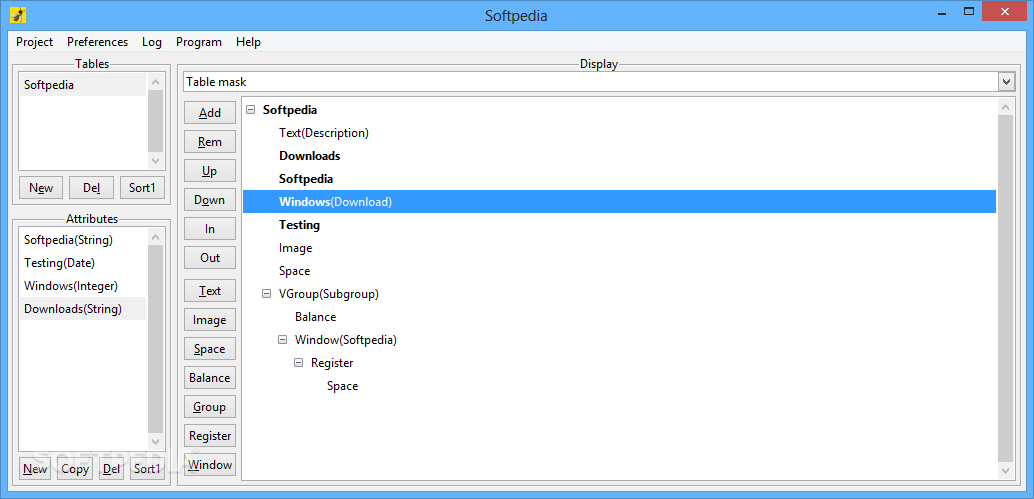1034x499 pixels.
Task: Click Del button under Tables
Action: click(x=92, y=188)
